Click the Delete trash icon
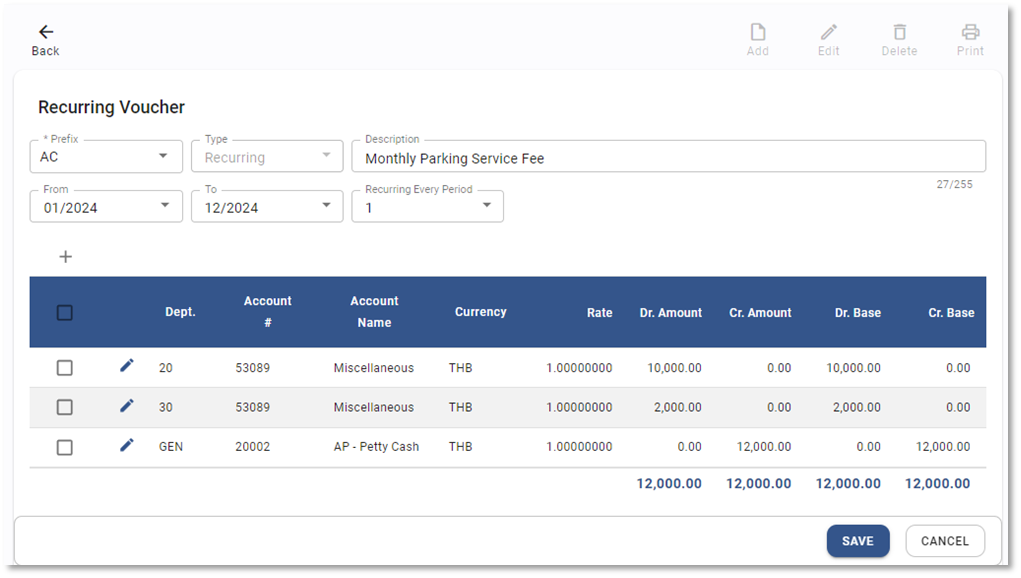The height and width of the screenshot is (578, 1021). point(899,32)
